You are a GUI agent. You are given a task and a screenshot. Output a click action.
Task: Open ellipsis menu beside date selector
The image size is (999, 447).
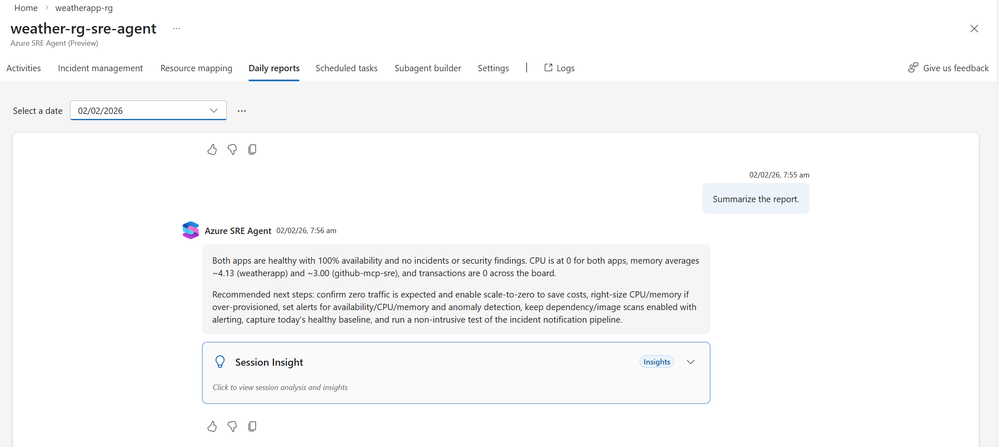pyautogui.click(x=242, y=111)
